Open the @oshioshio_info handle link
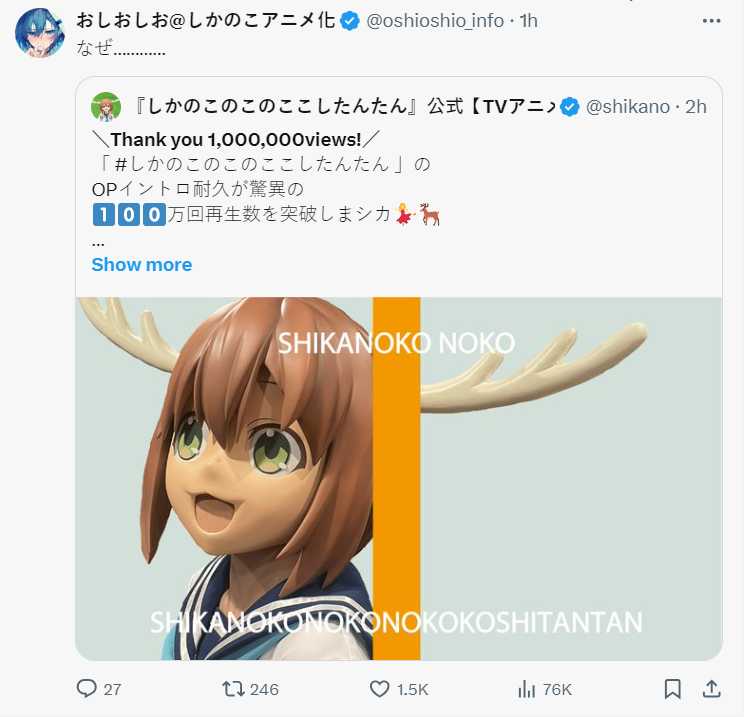Screen dimensions: 748x717 435,21
